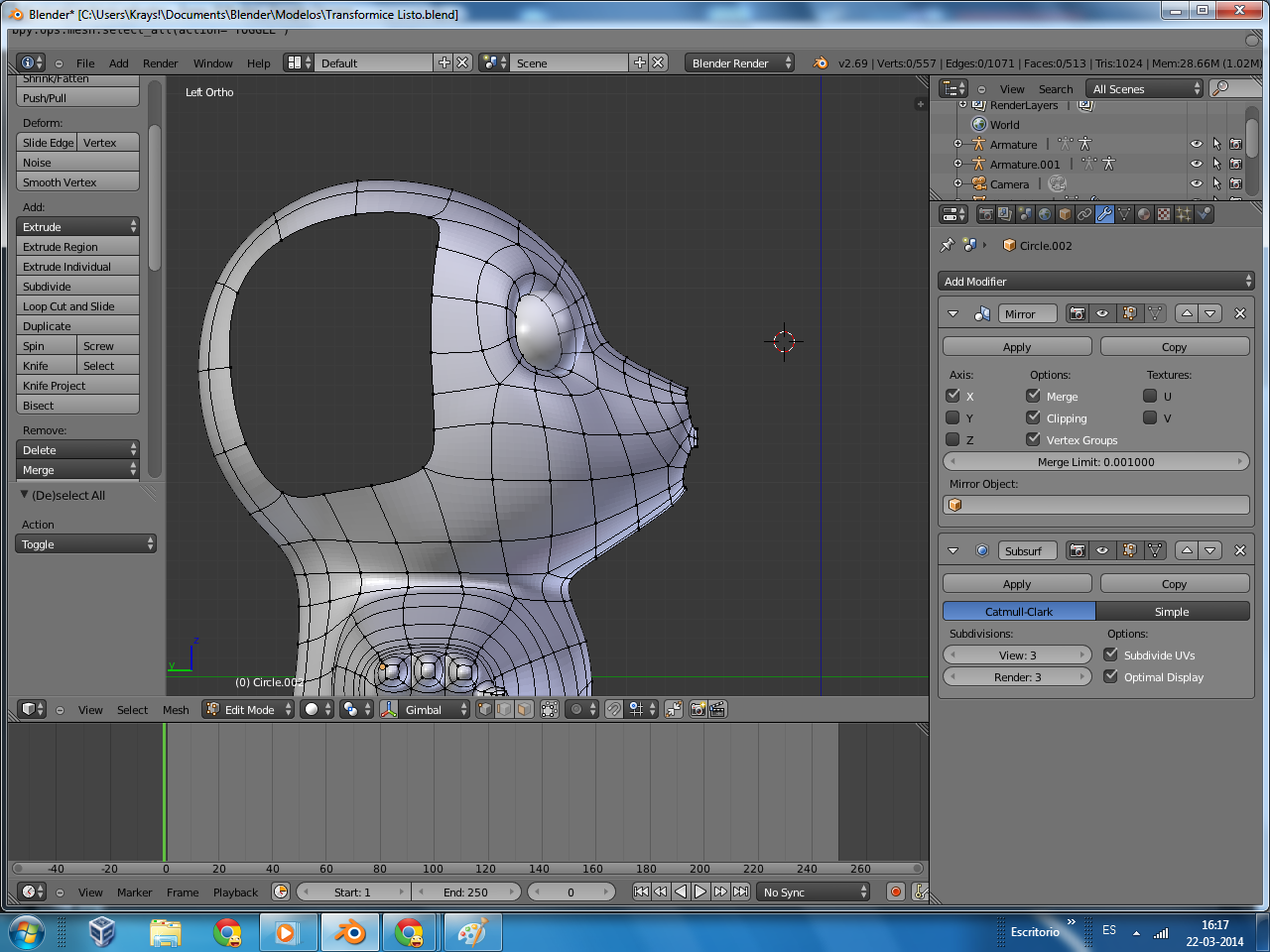Open the Material properties tab icon
Image resolution: width=1270 pixels, height=952 pixels.
(1144, 214)
